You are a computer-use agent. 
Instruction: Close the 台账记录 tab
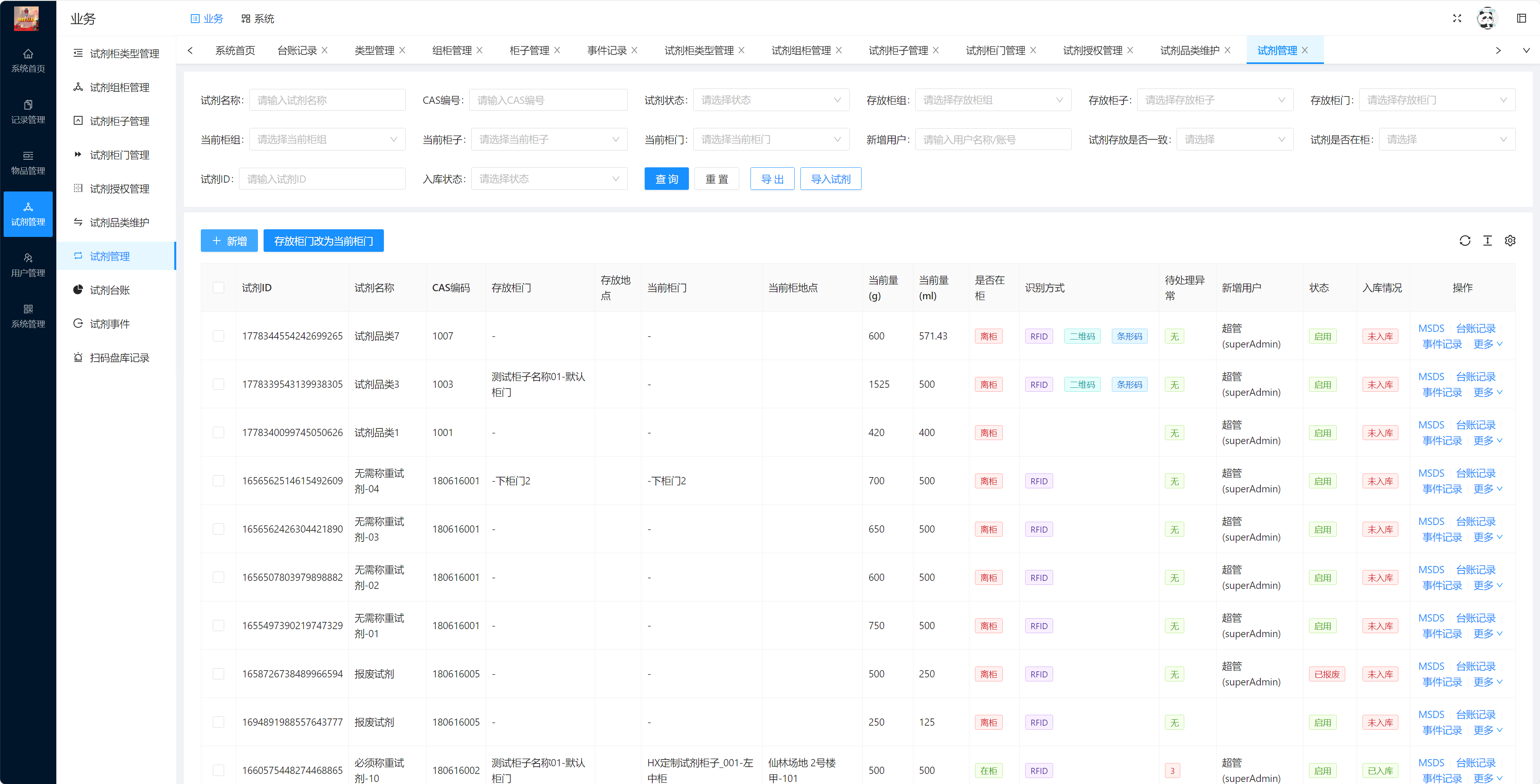(x=325, y=50)
